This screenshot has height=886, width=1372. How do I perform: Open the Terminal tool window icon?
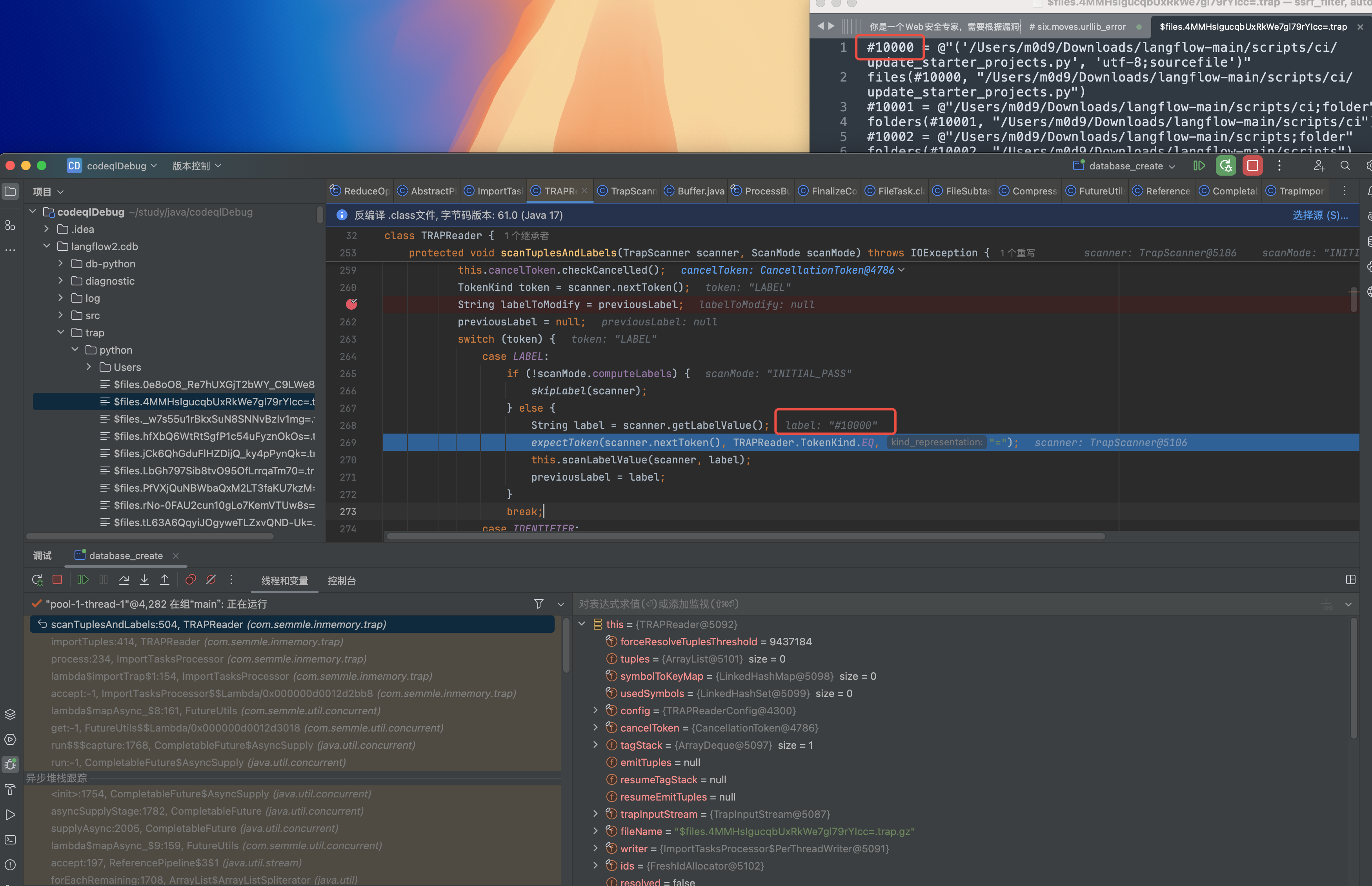pyautogui.click(x=10, y=840)
